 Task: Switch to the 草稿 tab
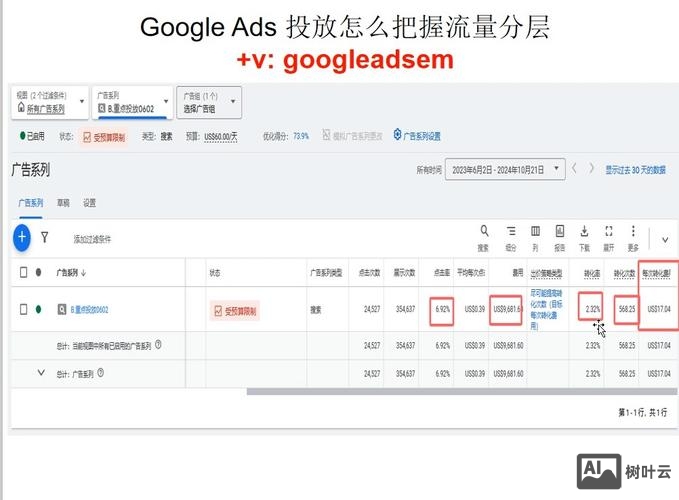pos(63,203)
